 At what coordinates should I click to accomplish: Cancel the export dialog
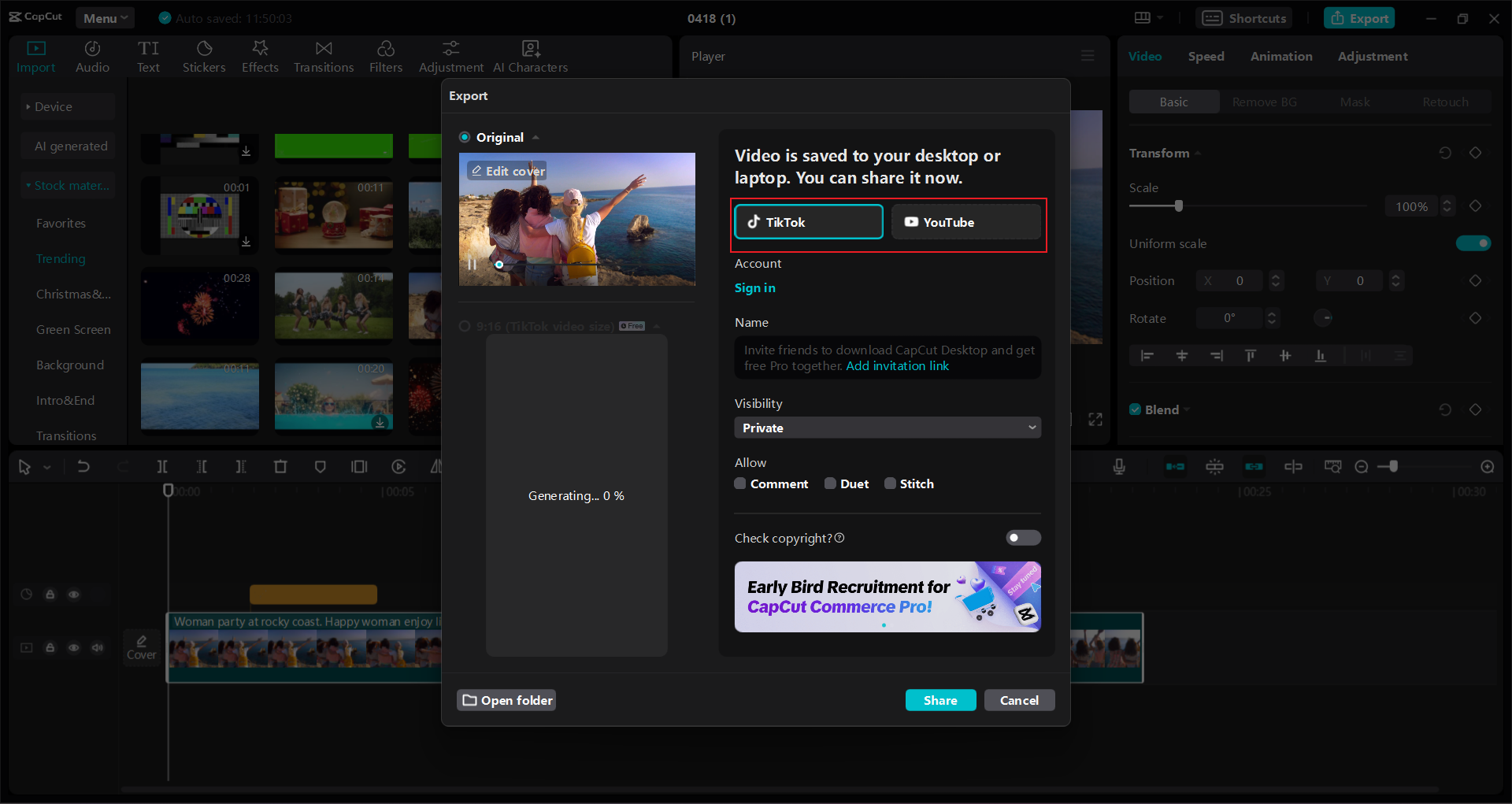coord(1019,700)
